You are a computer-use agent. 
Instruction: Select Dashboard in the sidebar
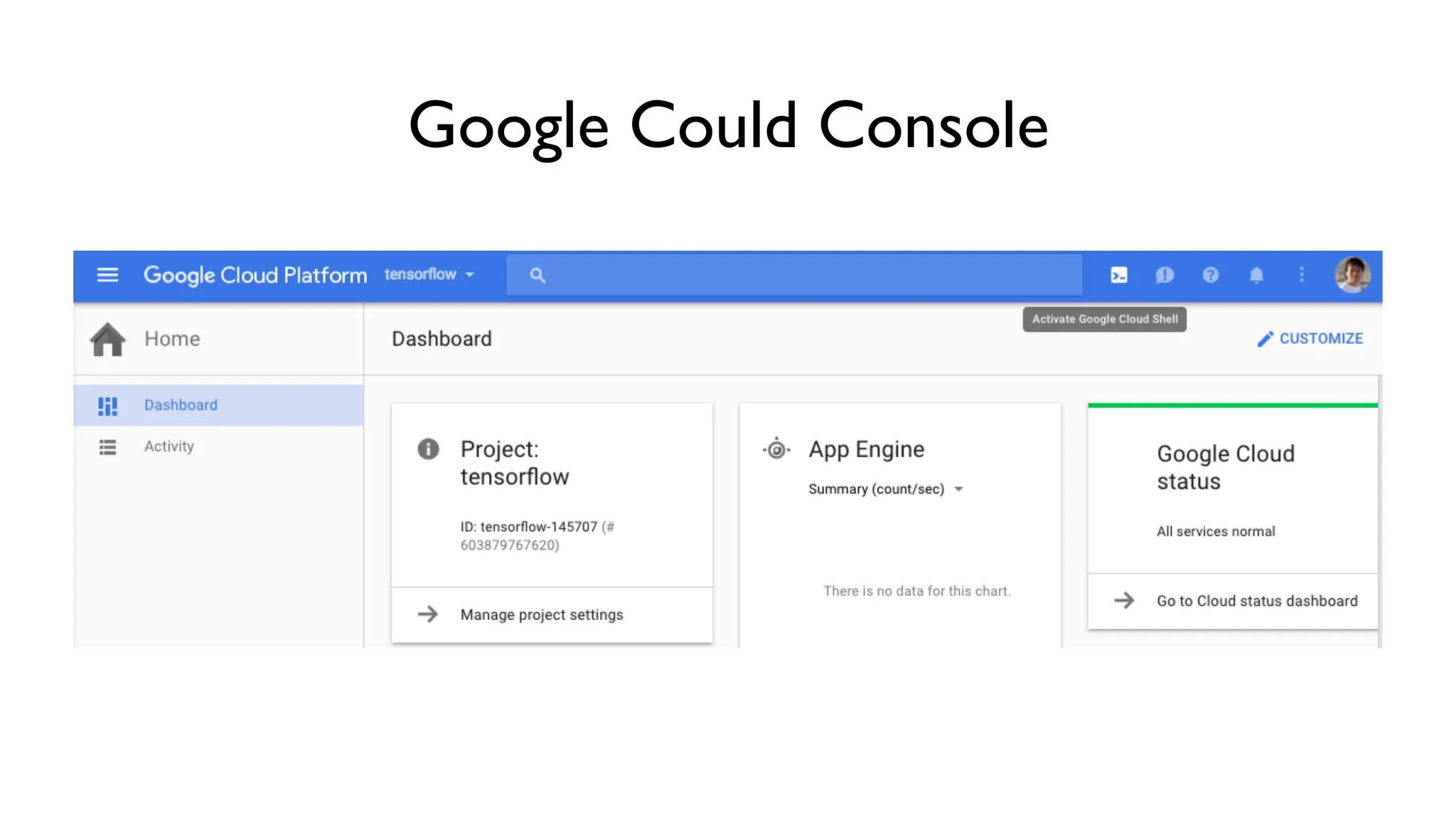point(181,405)
